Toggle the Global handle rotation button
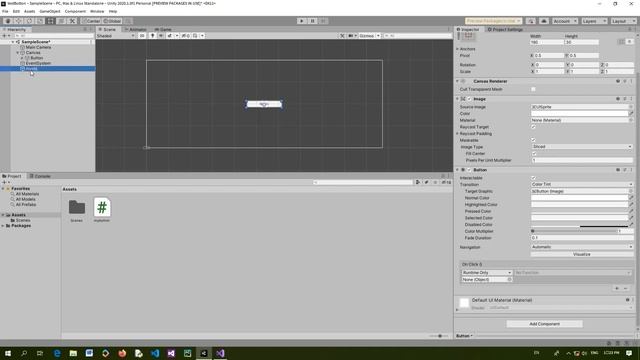Screen dimensions: 640x360 coord(112,21)
